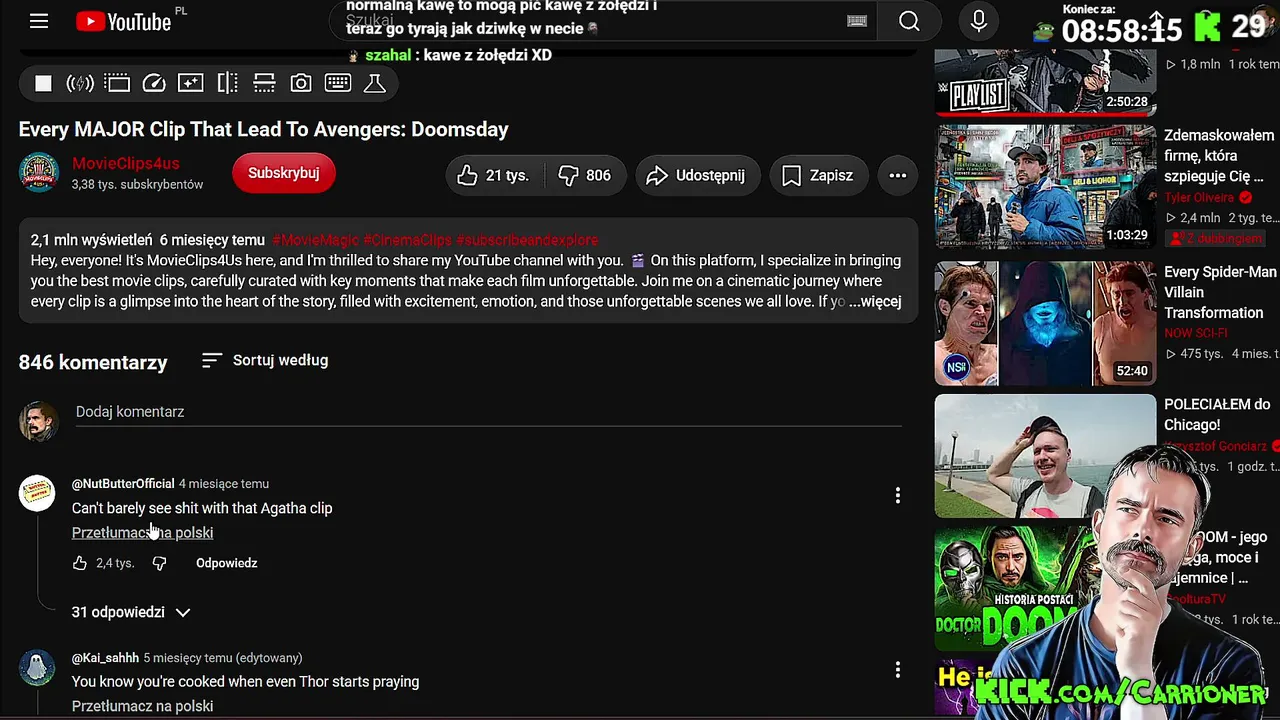Open the Doctor Doom Historia Postaci thumbnail
1280x720 pixels.
click(1020, 589)
